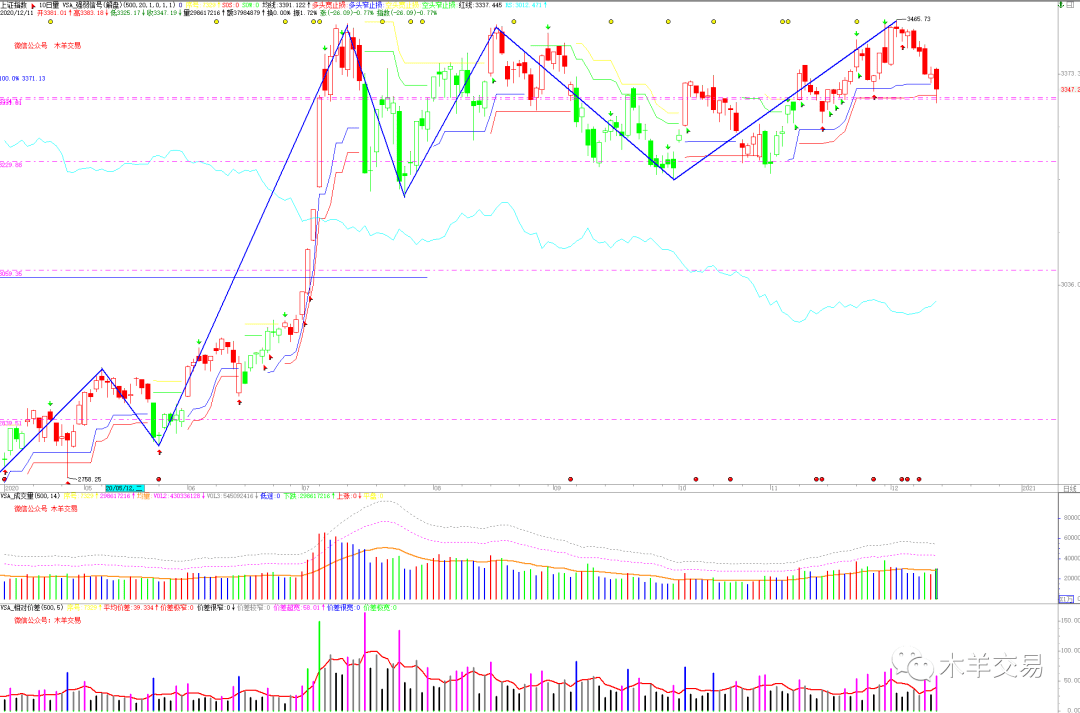Click the 100.0% 3371.13 retracement label
The image size is (1080, 713).
coord(23,78)
